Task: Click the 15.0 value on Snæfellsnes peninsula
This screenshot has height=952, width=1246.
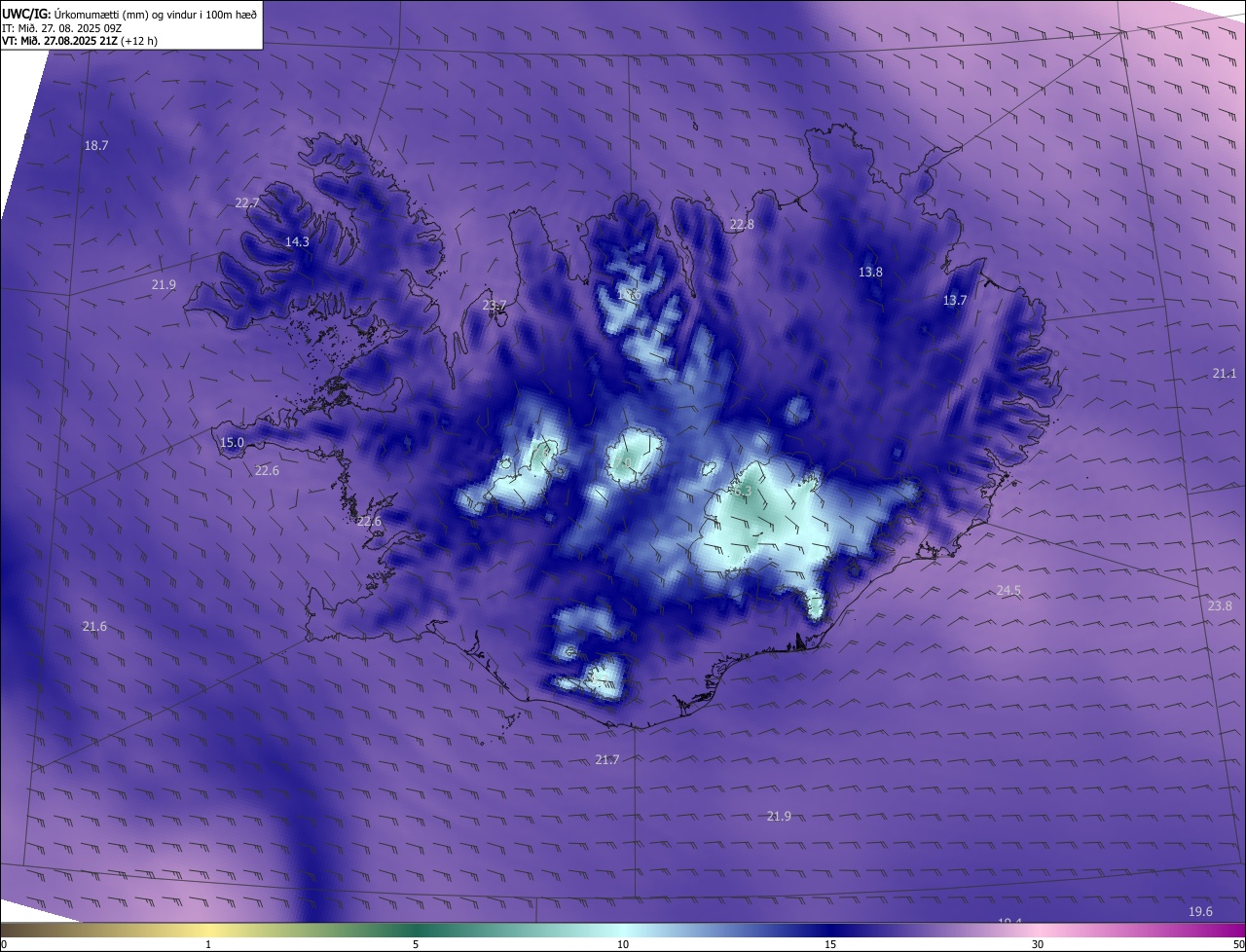Action: coord(232,443)
